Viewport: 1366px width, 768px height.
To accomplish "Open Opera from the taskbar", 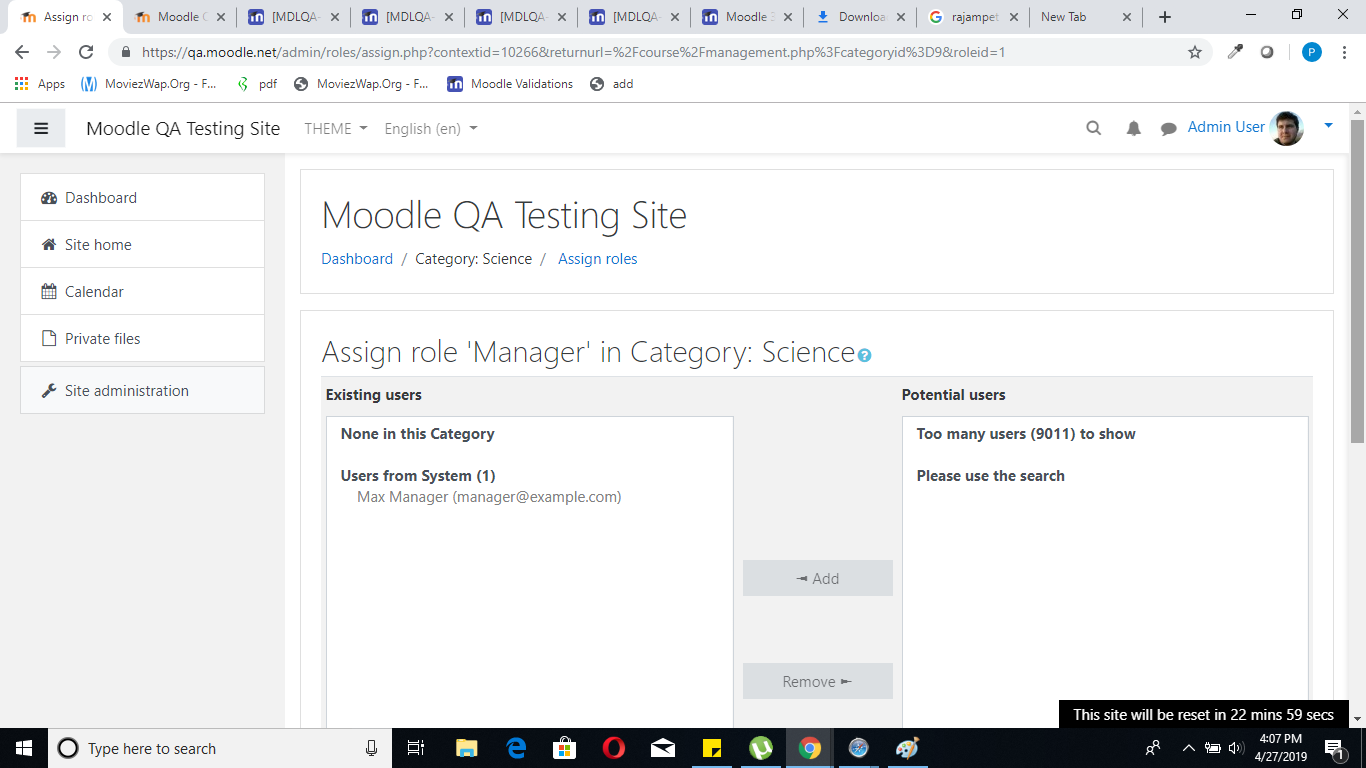I will 614,748.
